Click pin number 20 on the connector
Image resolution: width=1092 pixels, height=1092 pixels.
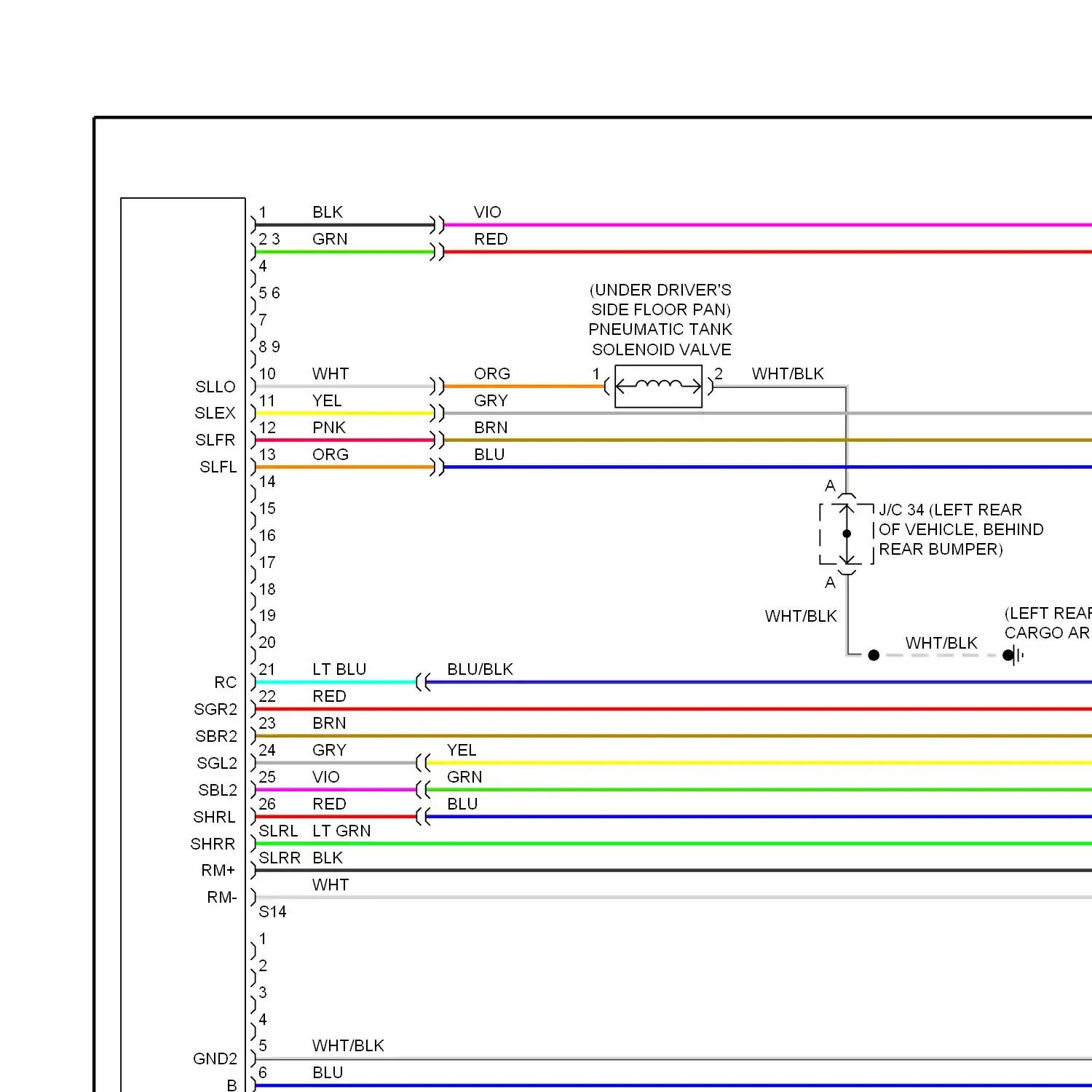[x=267, y=642]
